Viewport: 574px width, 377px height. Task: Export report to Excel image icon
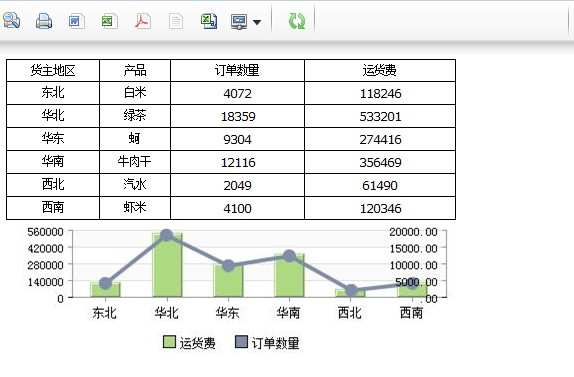pos(109,21)
